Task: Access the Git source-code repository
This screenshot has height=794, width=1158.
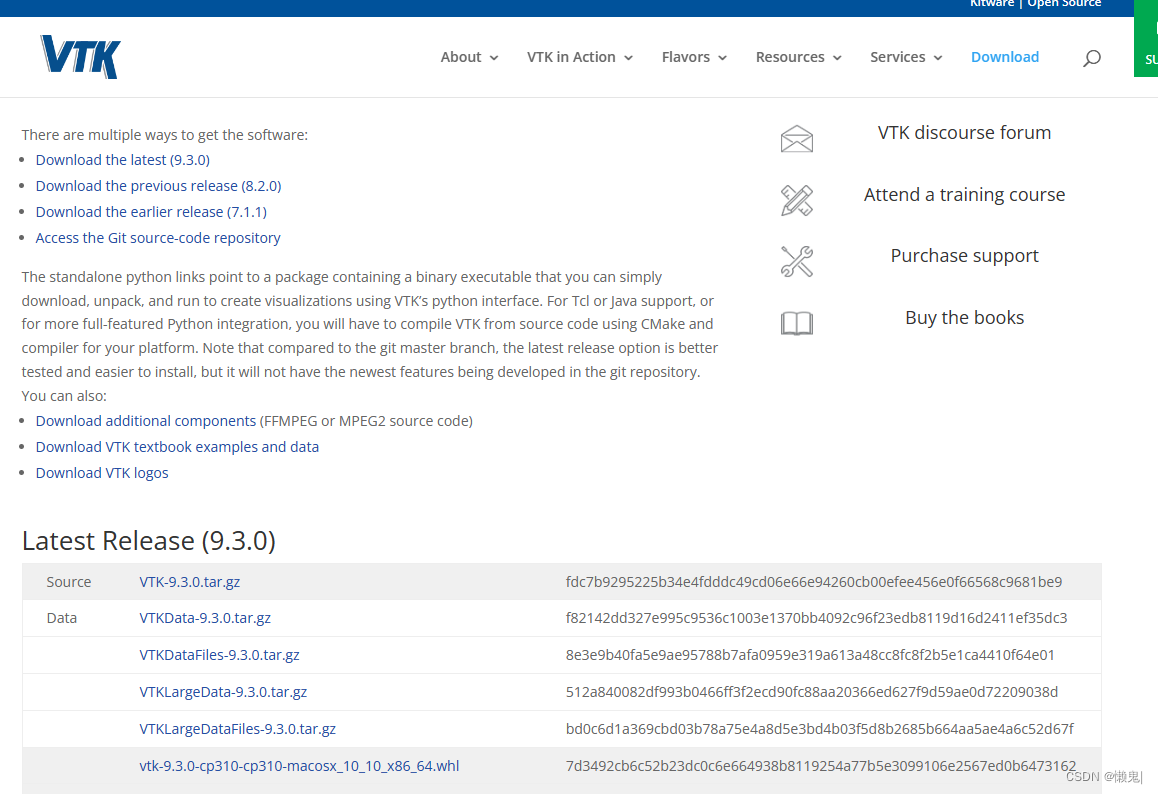Action: pos(157,237)
